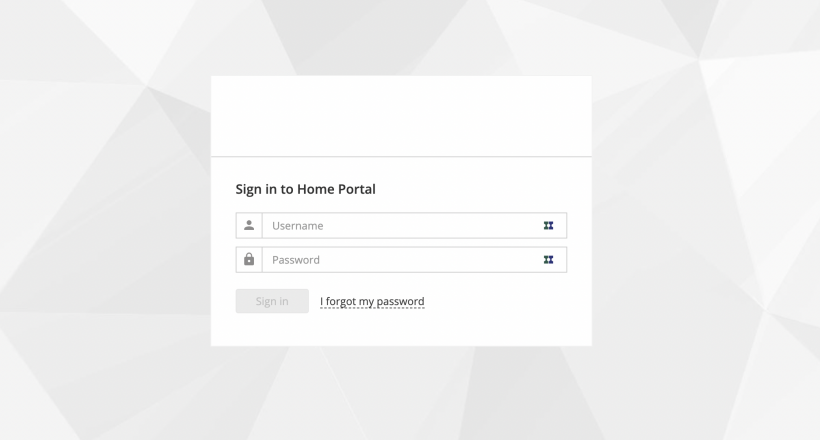Focus the Username input field
820x440 pixels.
(x=400, y=226)
